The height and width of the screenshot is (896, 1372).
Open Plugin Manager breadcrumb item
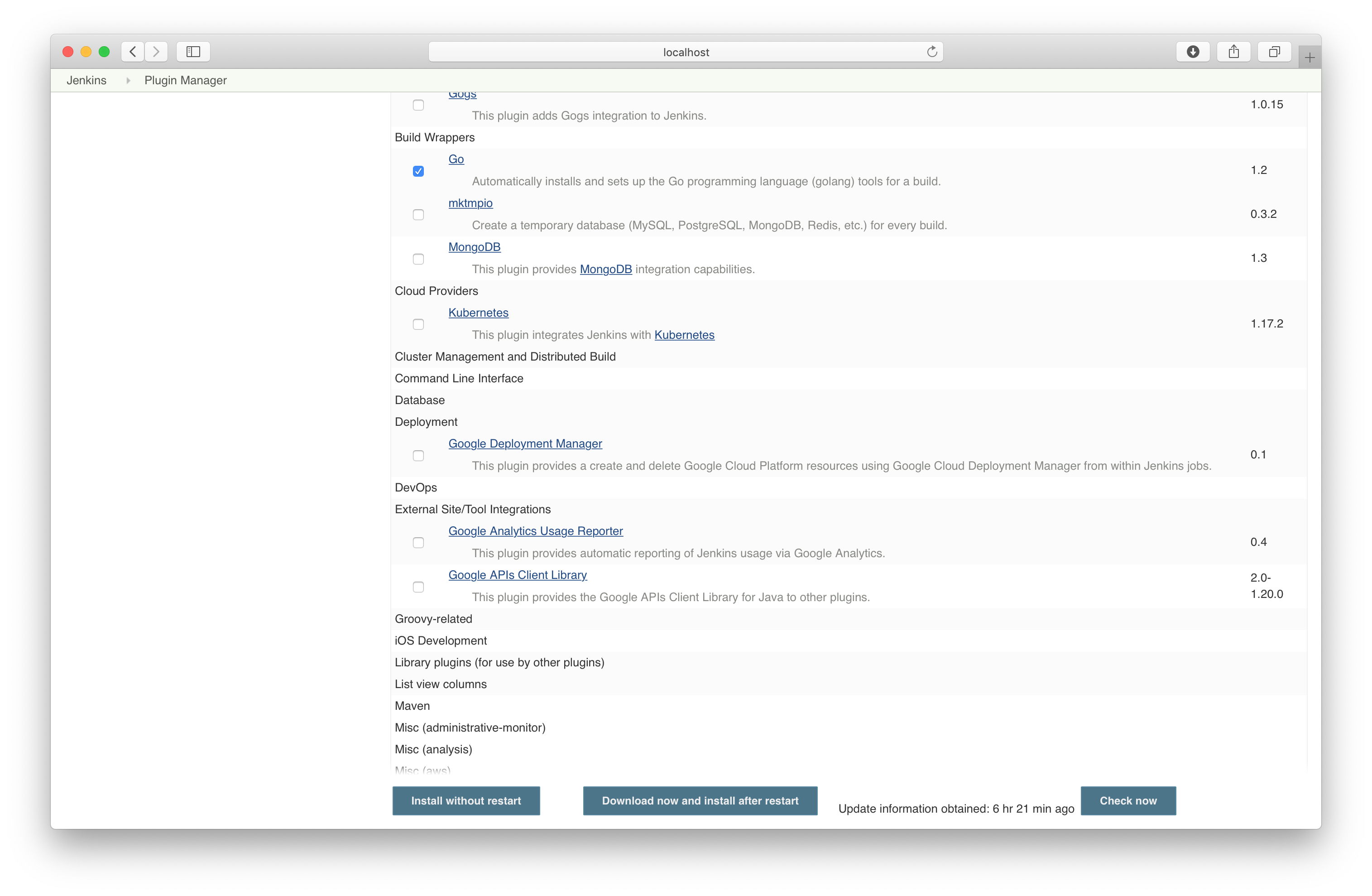(x=185, y=81)
